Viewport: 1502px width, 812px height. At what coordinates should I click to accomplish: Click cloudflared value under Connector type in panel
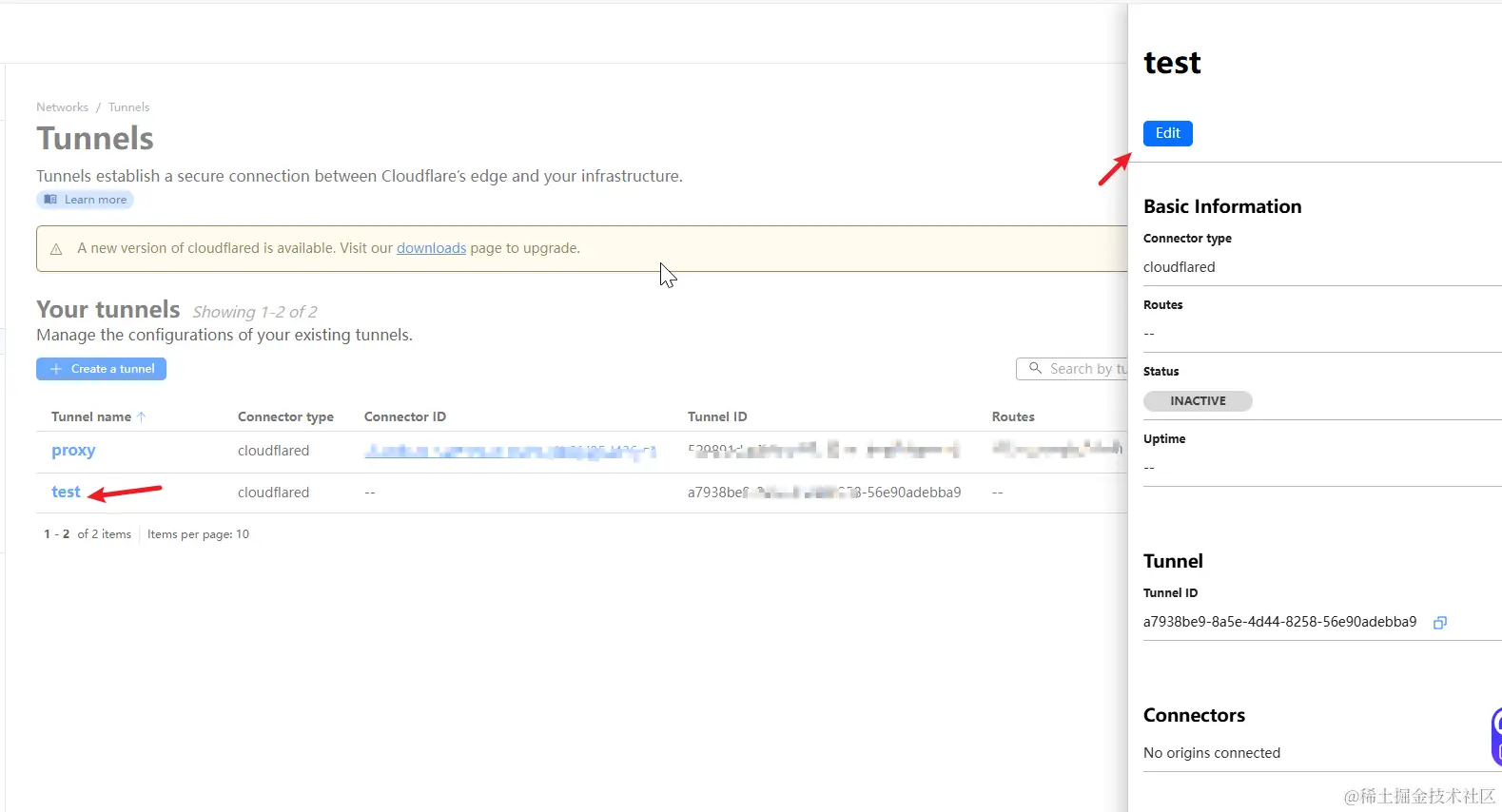[1179, 267]
